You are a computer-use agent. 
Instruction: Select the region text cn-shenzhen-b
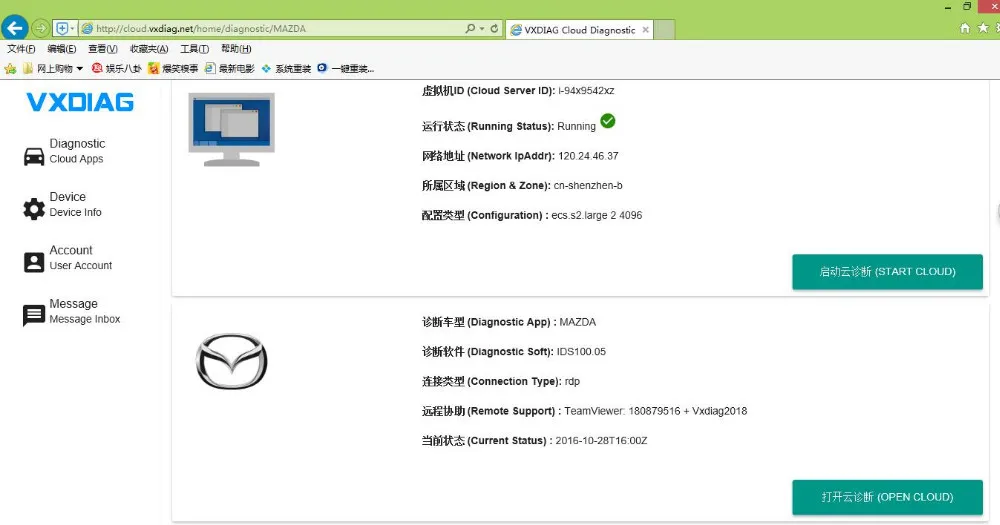588,186
